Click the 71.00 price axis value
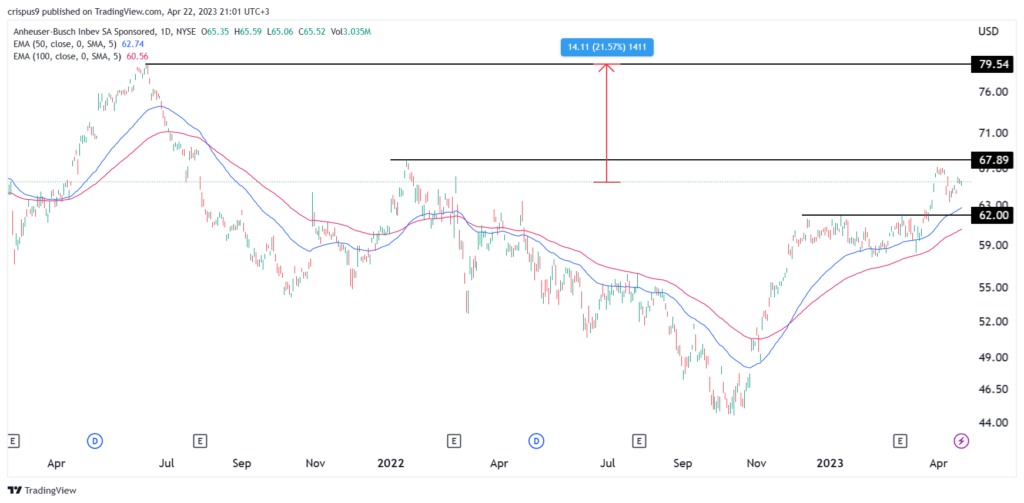Viewport: 1024px width, 503px height. click(995, 133)
